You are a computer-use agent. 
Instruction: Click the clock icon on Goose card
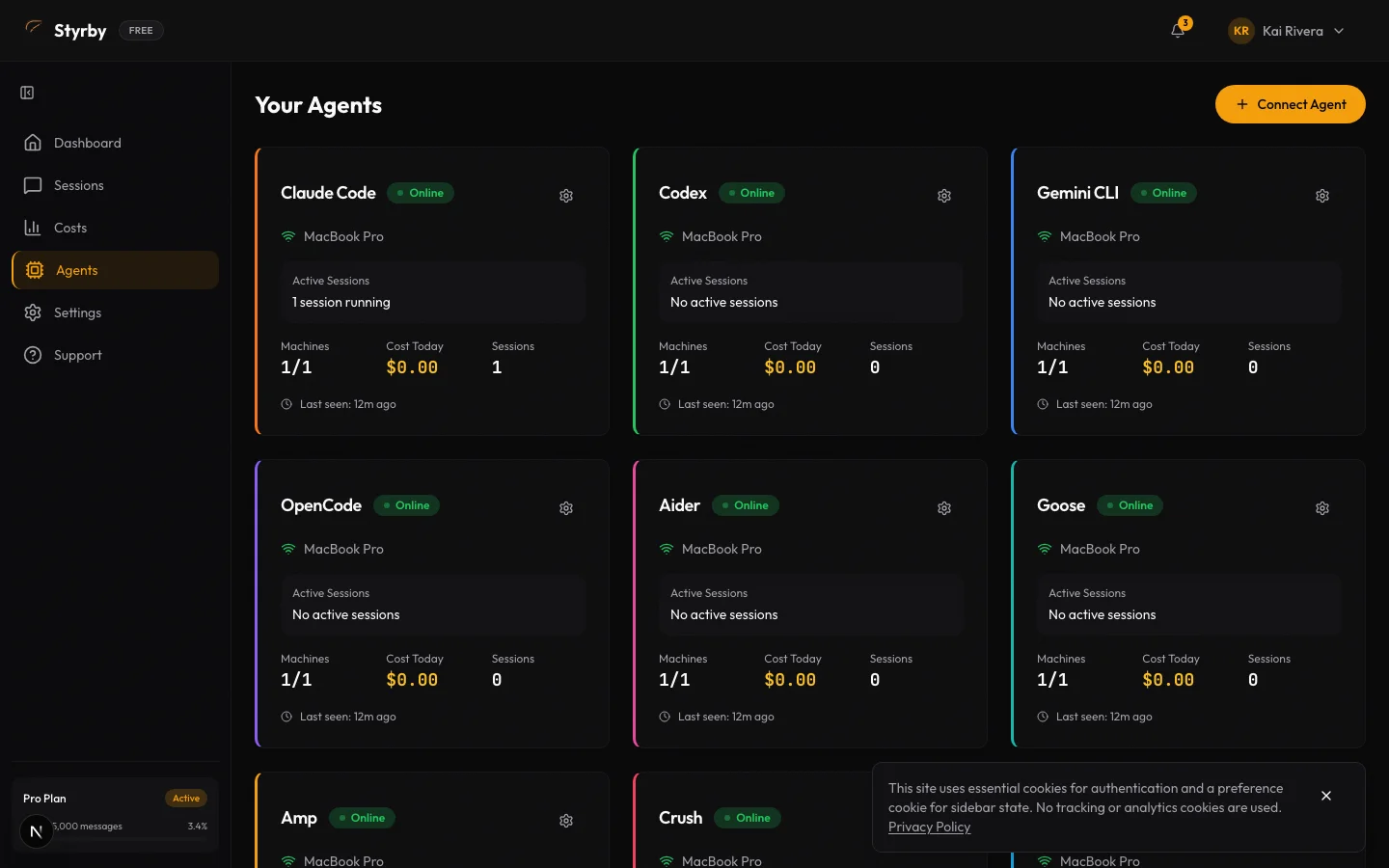pyautogui.click(x=1043, y=717)
